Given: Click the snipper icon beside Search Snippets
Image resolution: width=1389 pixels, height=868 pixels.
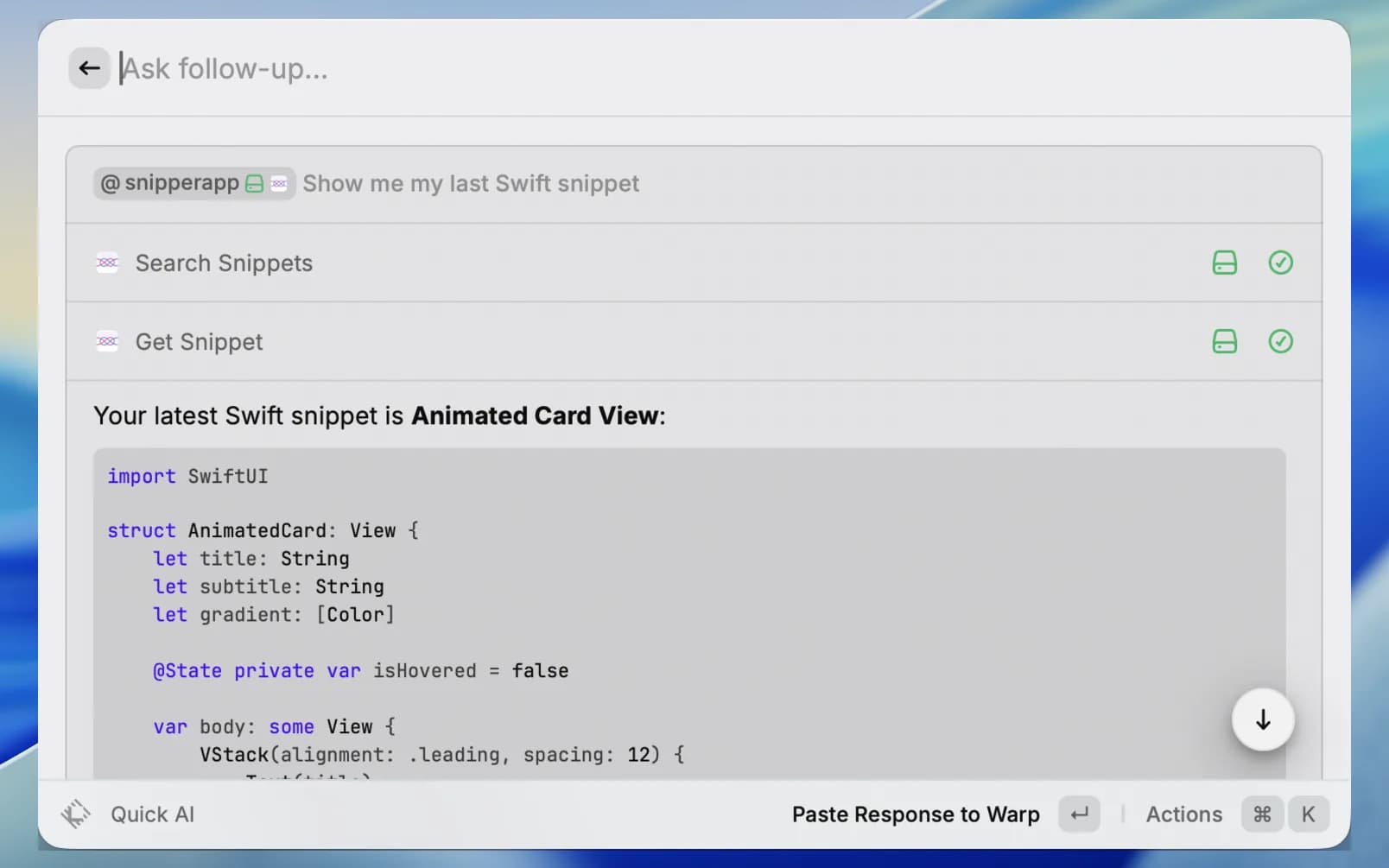Looking at the screenshot, I should 107,263.
